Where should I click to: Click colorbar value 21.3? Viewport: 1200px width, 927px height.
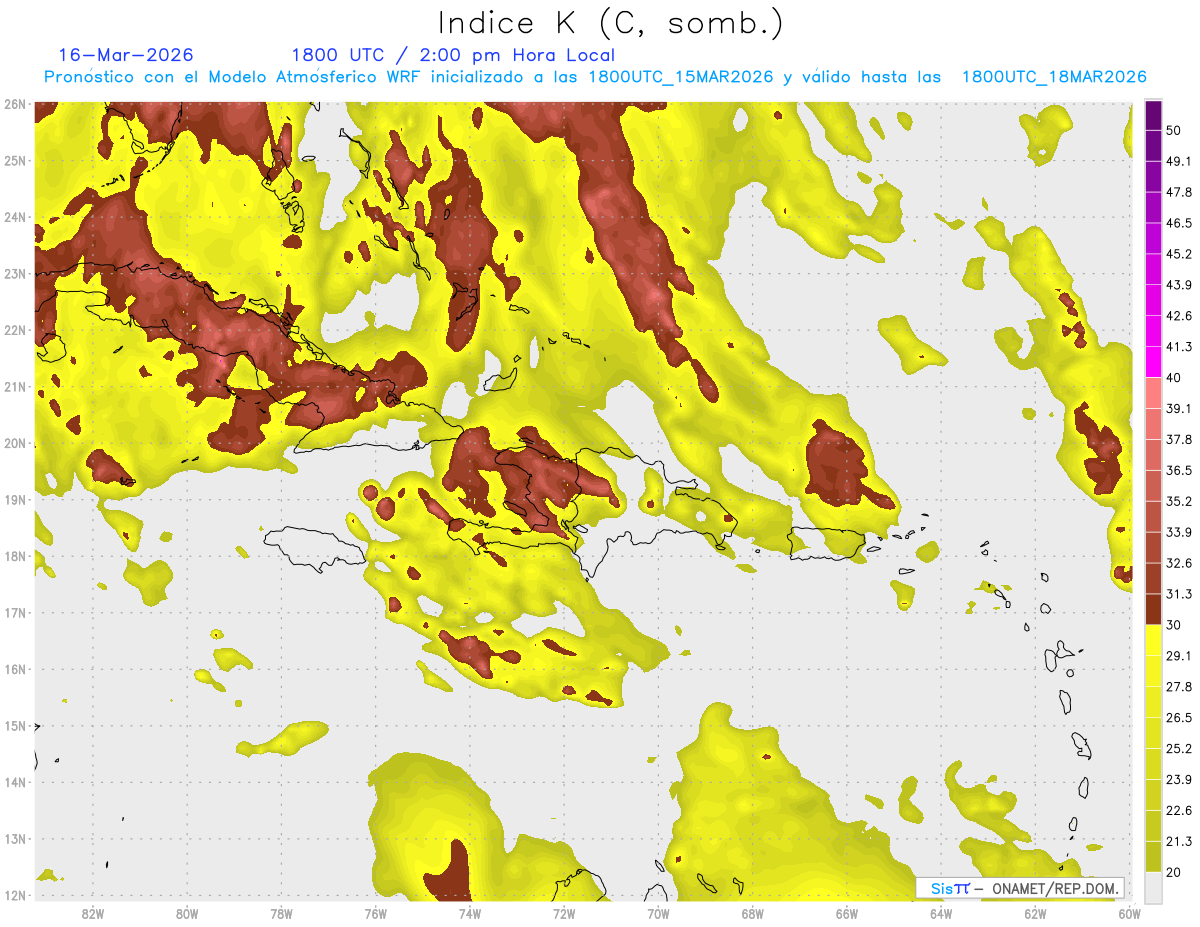click(x=1179, y=841)
